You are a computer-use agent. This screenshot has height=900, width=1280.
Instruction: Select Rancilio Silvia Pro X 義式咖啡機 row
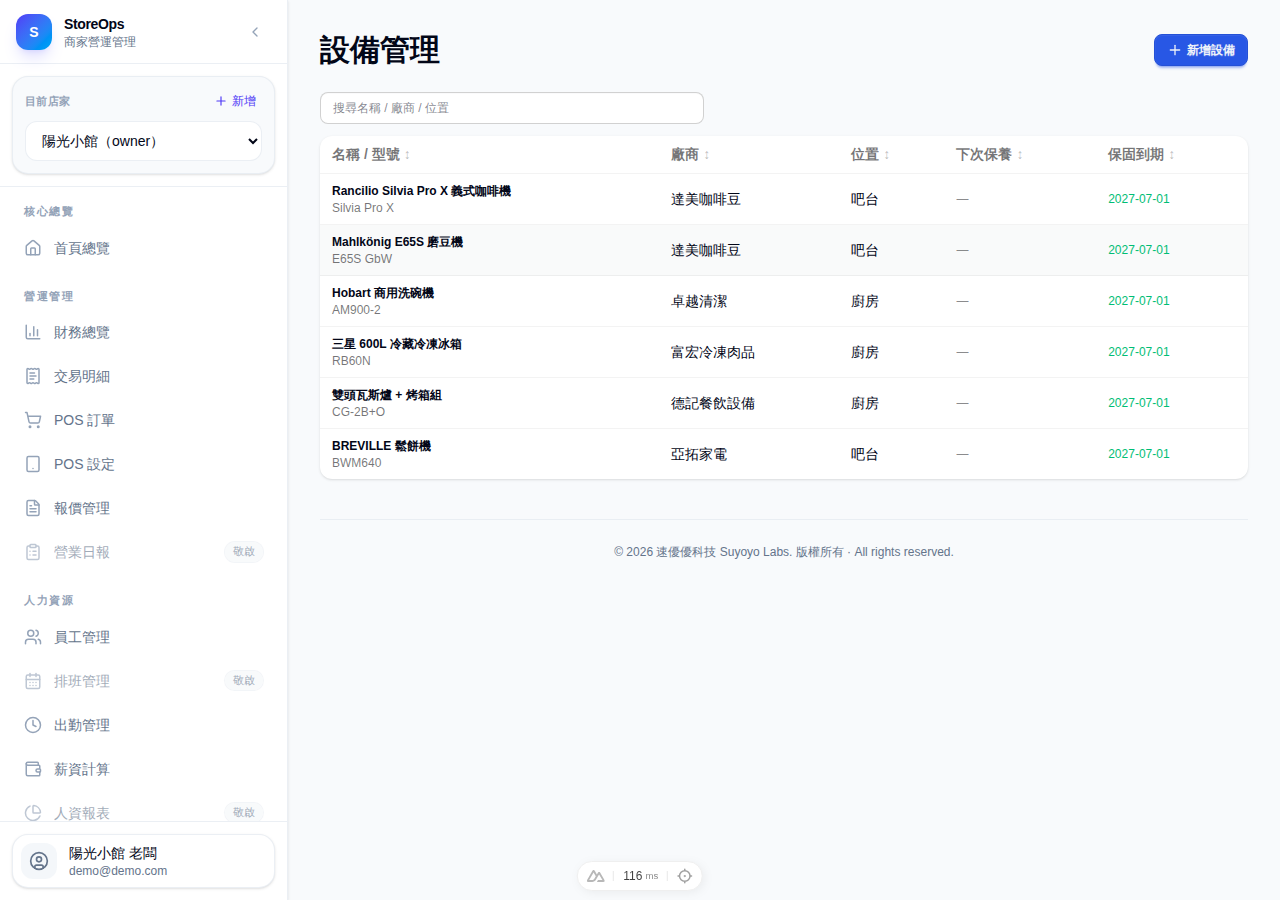coord(784,199)
